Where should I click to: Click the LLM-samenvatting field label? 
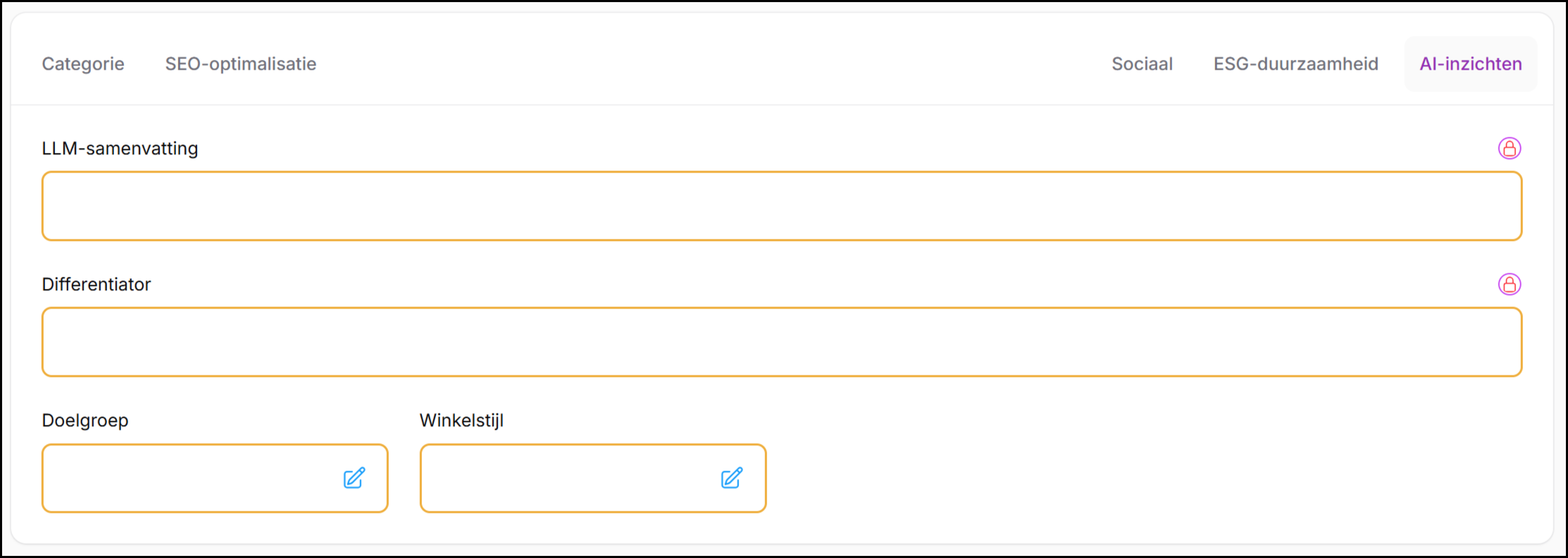pyautogui.click(x=120, y=149)
